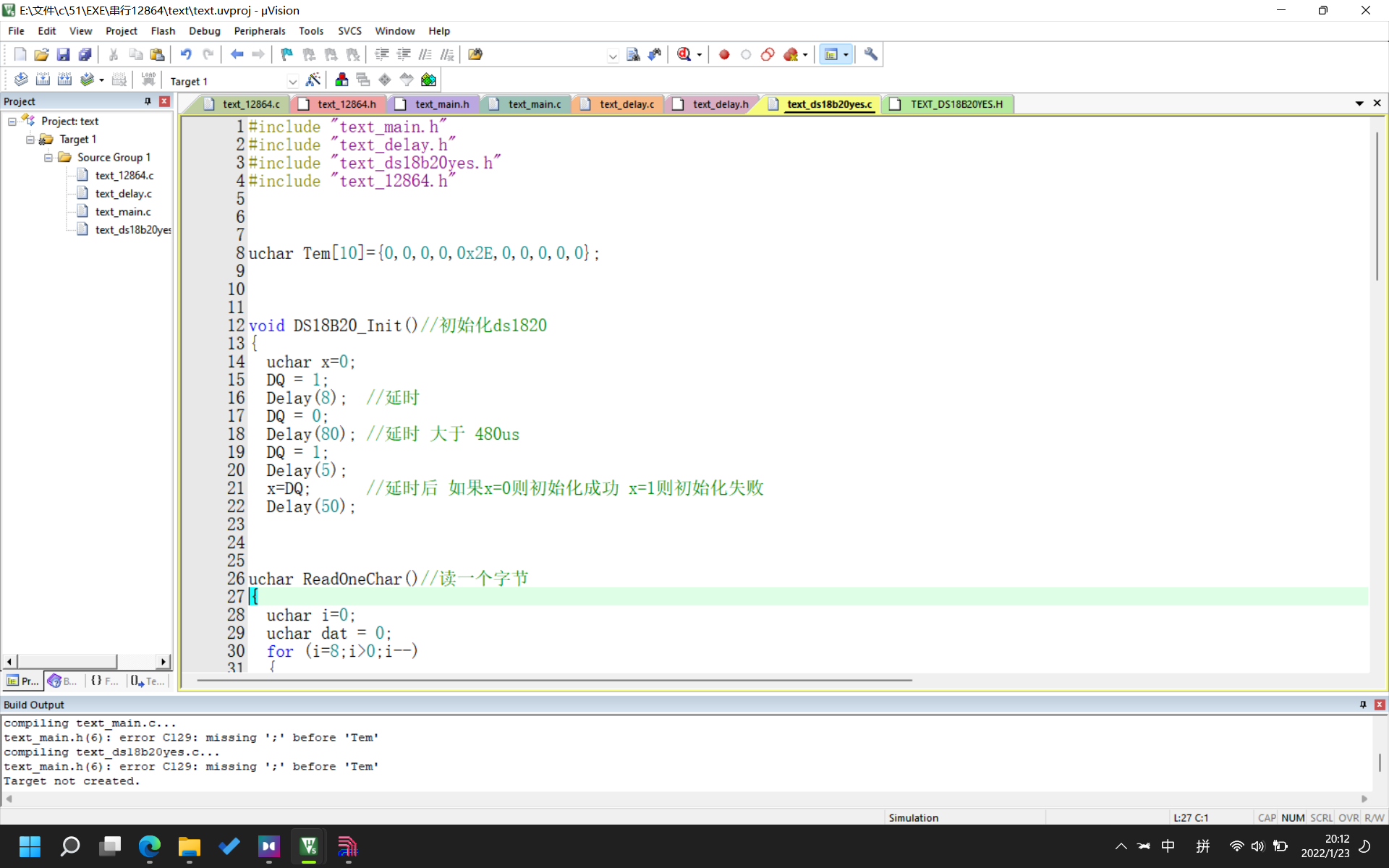Open the Find in Files icon

[475, 54]
